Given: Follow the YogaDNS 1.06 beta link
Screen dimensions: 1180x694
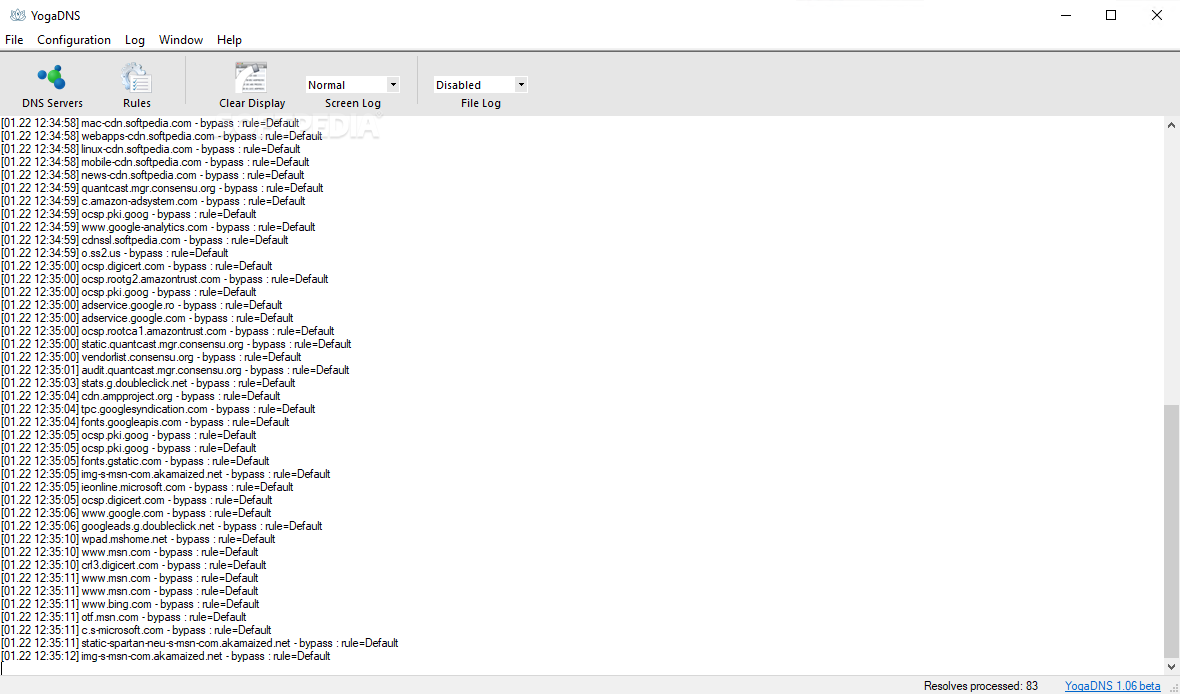Looking at the screenshot, I should 1112,686.
